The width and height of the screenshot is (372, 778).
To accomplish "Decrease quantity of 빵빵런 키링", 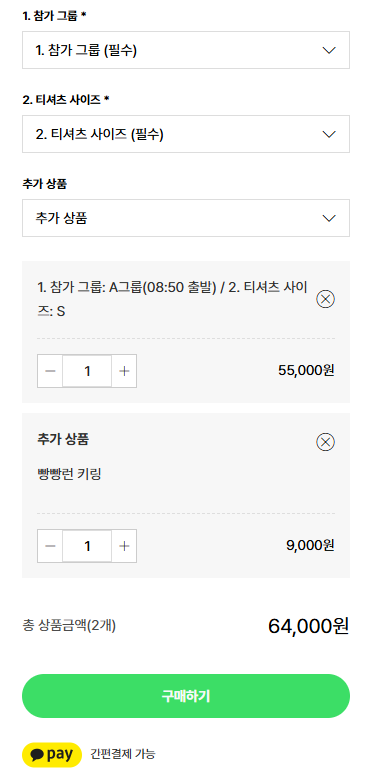I will click(50, 546).
